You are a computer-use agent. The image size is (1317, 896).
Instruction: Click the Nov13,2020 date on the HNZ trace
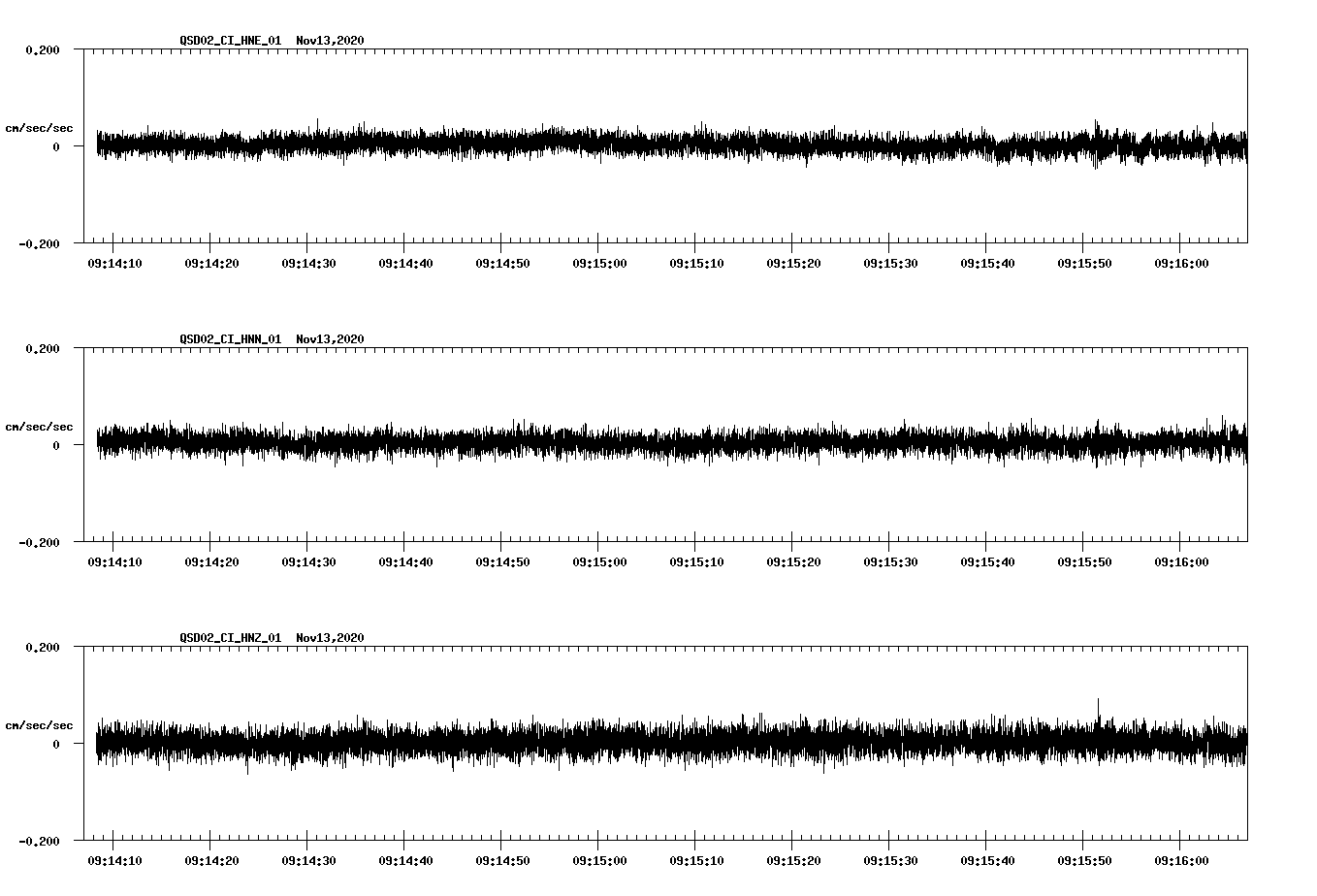click(x=328, y=638)
